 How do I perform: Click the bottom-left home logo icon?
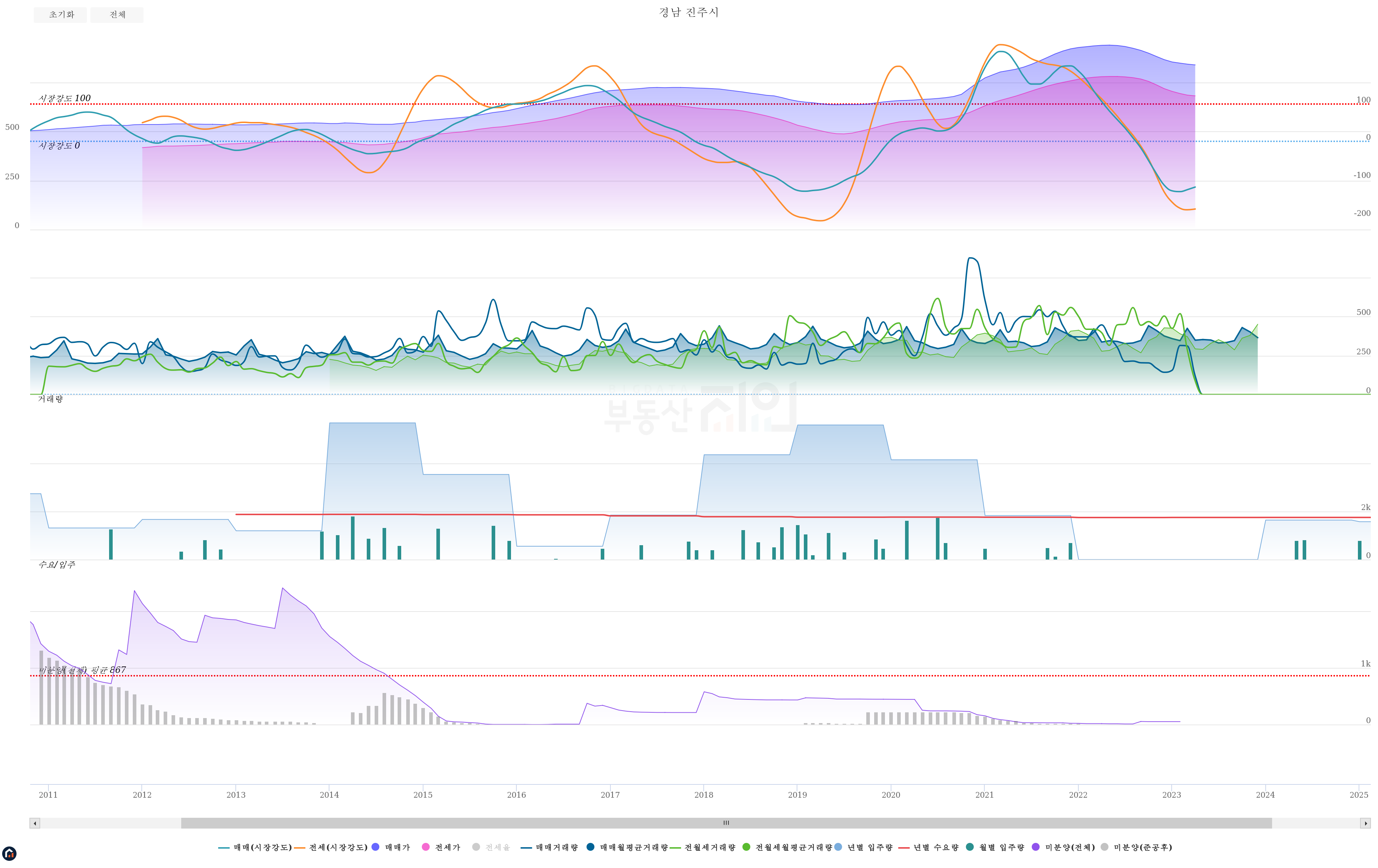[x=9, y=854]
